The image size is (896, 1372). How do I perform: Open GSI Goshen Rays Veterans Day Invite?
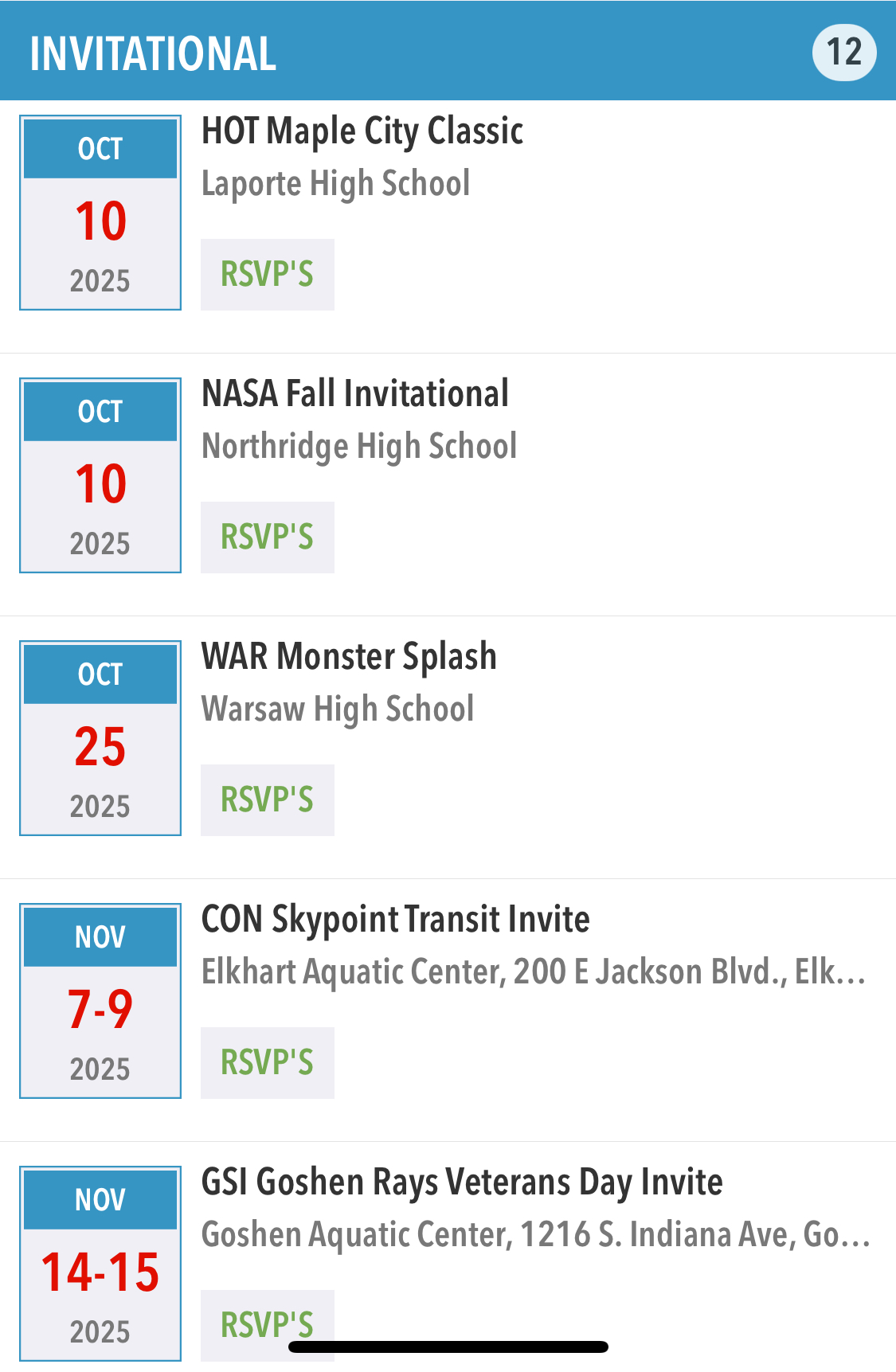pyautogui.click(x=462, y=1182)
